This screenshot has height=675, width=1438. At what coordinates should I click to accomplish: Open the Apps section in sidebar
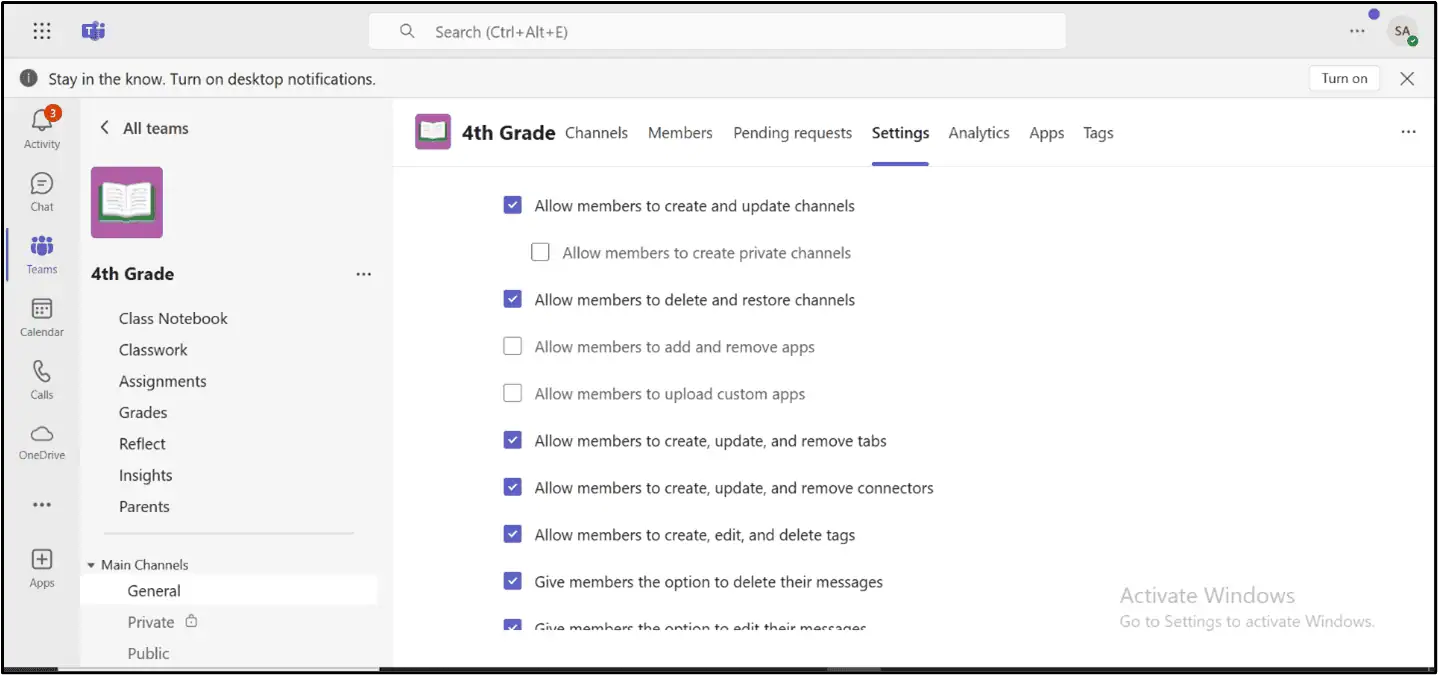[41, 565]
